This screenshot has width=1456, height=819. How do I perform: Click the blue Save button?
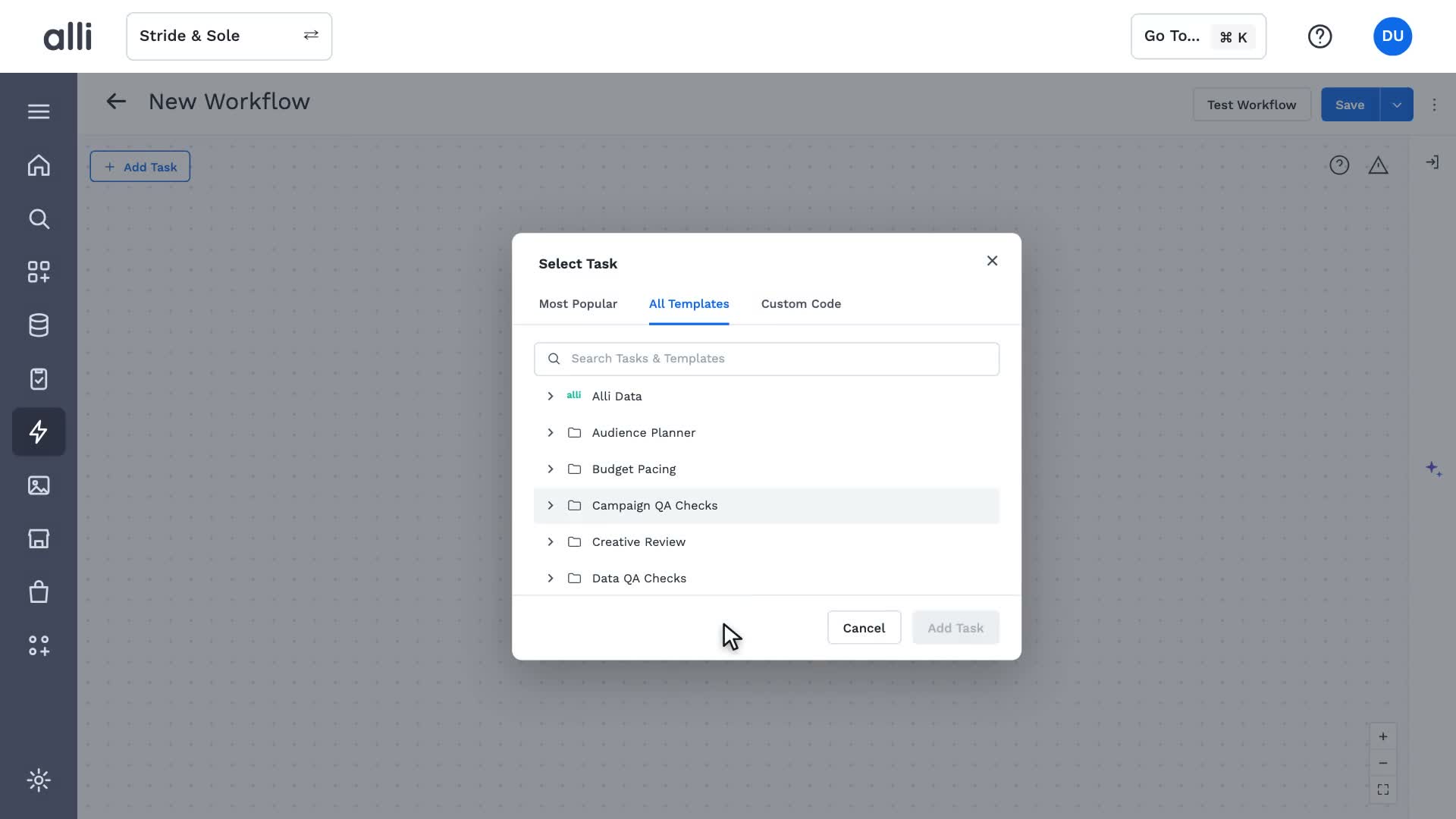pos(1350,105)
